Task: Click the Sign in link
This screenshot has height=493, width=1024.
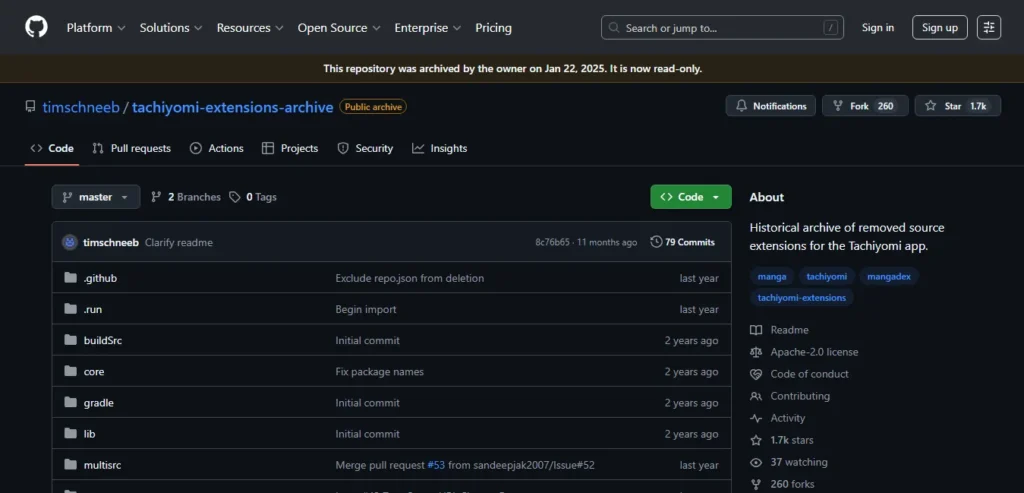Action: [878, 27]
